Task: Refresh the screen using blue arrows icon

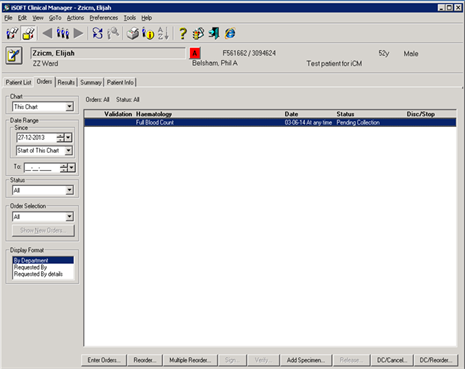Action: tap(98, 33)
